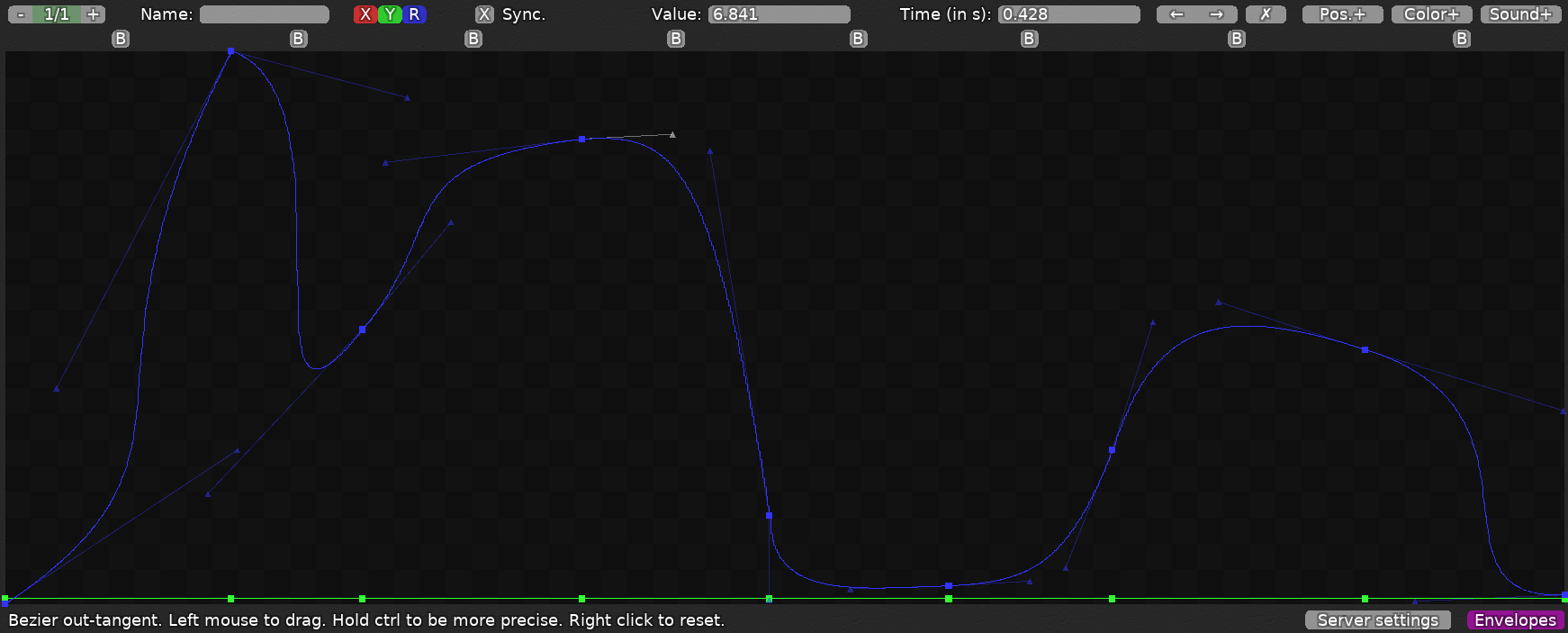Click the B curve-type button below Sync.
1568x633 pixels.
click(473, 39)
